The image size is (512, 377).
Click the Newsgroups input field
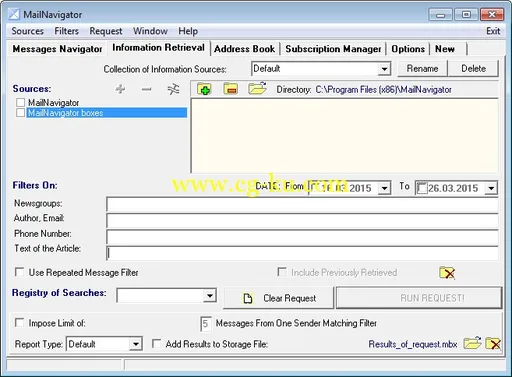click(302, 204)
